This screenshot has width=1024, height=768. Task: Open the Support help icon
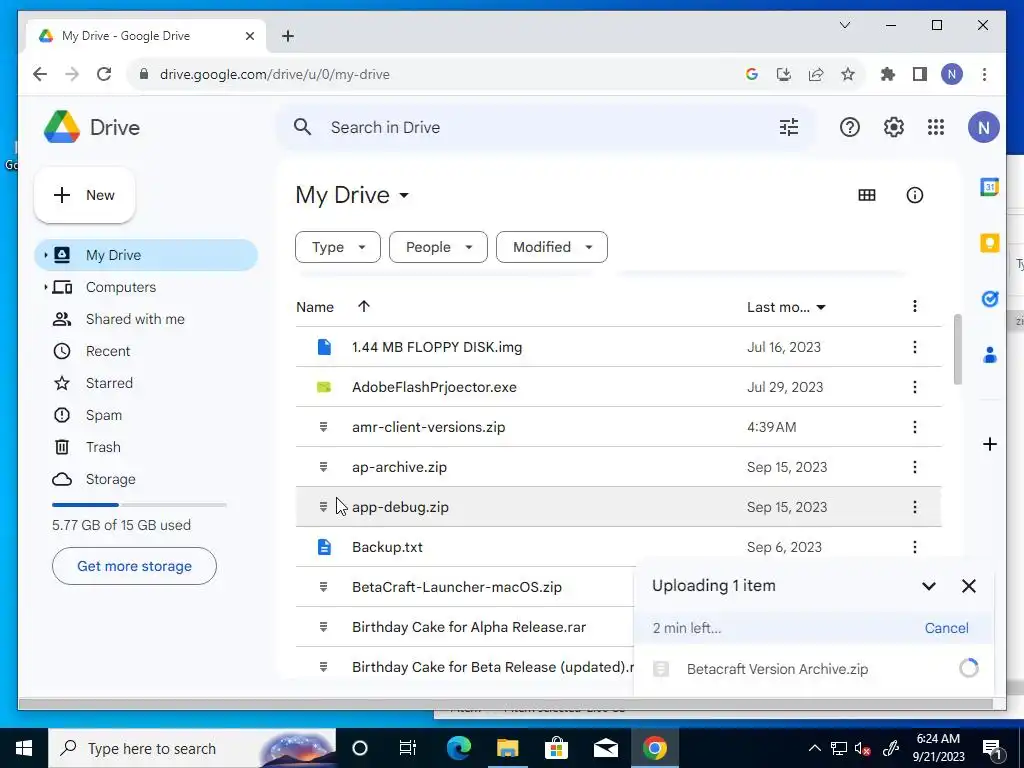[x=849, y=127]
